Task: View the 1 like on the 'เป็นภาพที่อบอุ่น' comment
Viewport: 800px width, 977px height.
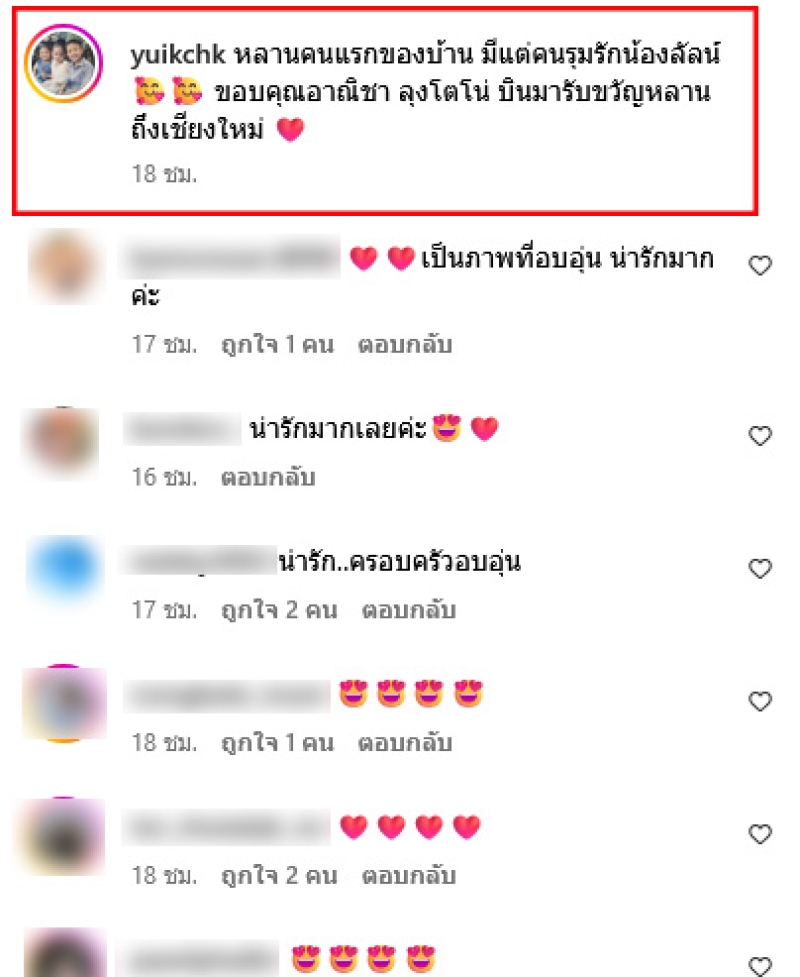Action: (278, 345)
